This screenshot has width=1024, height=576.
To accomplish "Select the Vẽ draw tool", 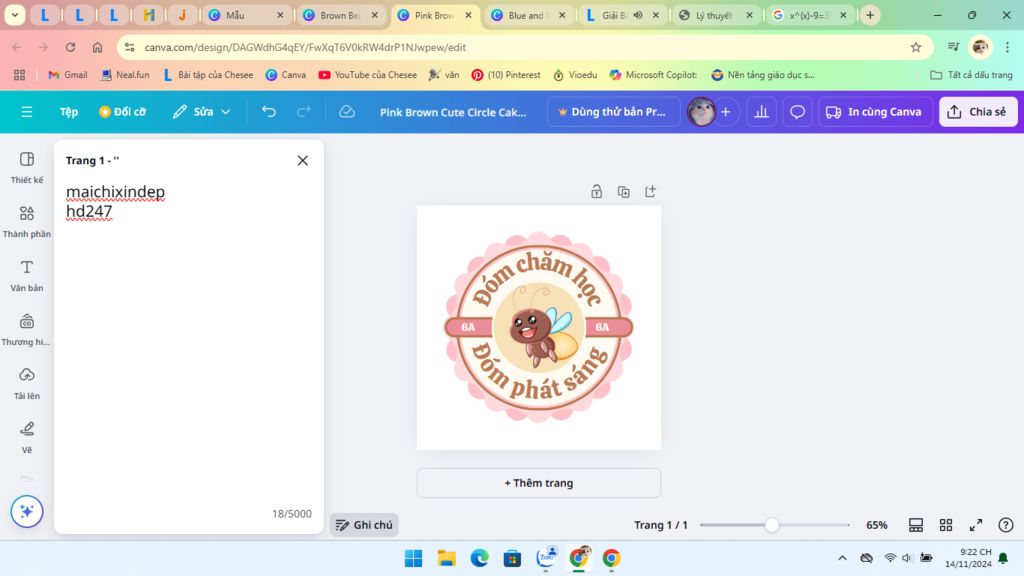I will click(27, 438).
